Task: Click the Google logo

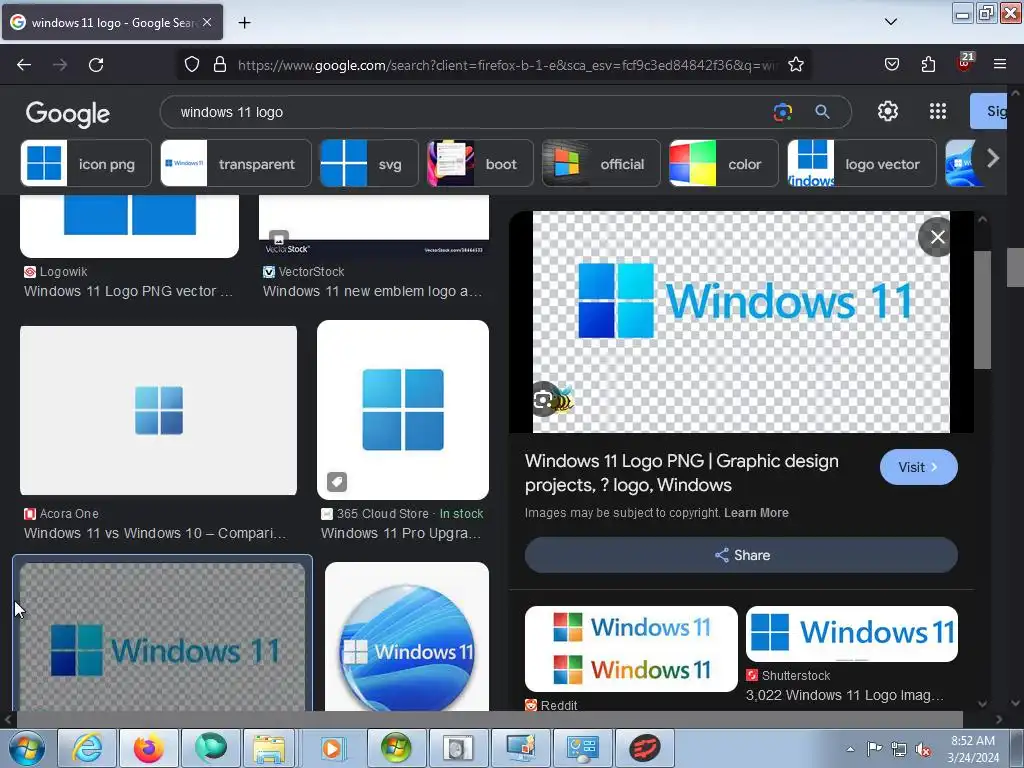Action: 68,114
